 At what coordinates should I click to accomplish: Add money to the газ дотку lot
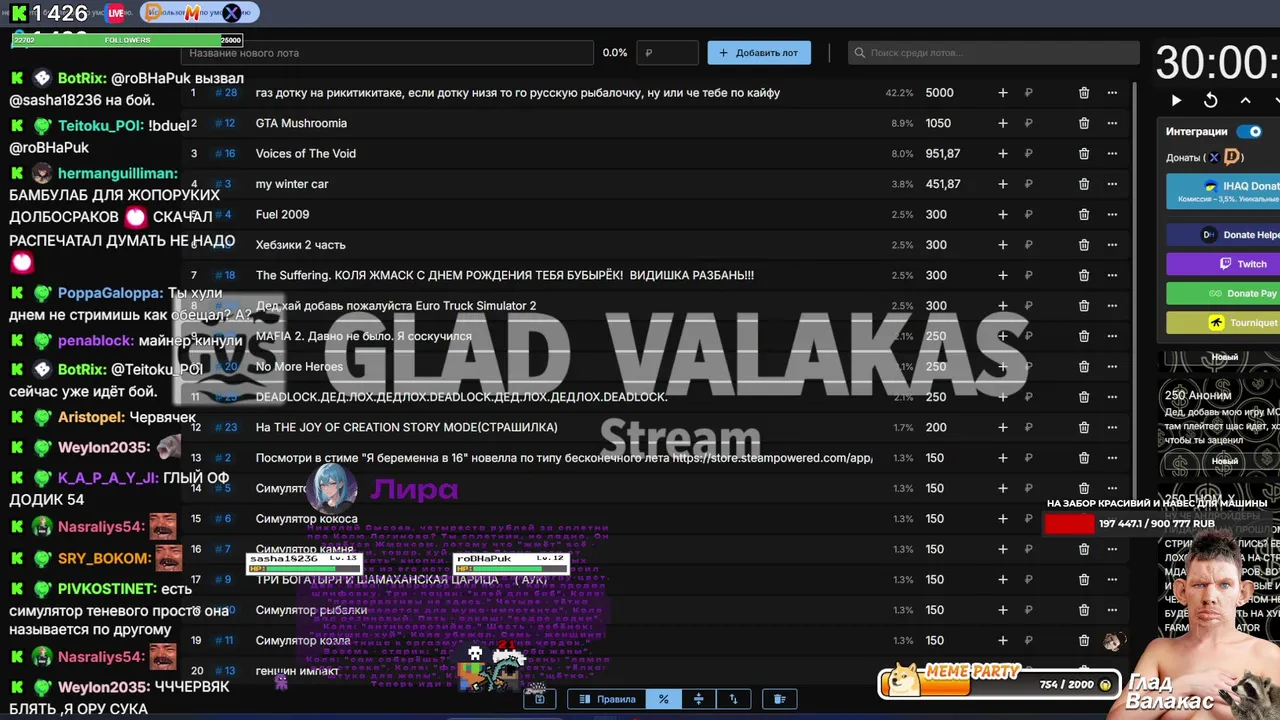pyautogui.click(x=1003, y=93)
